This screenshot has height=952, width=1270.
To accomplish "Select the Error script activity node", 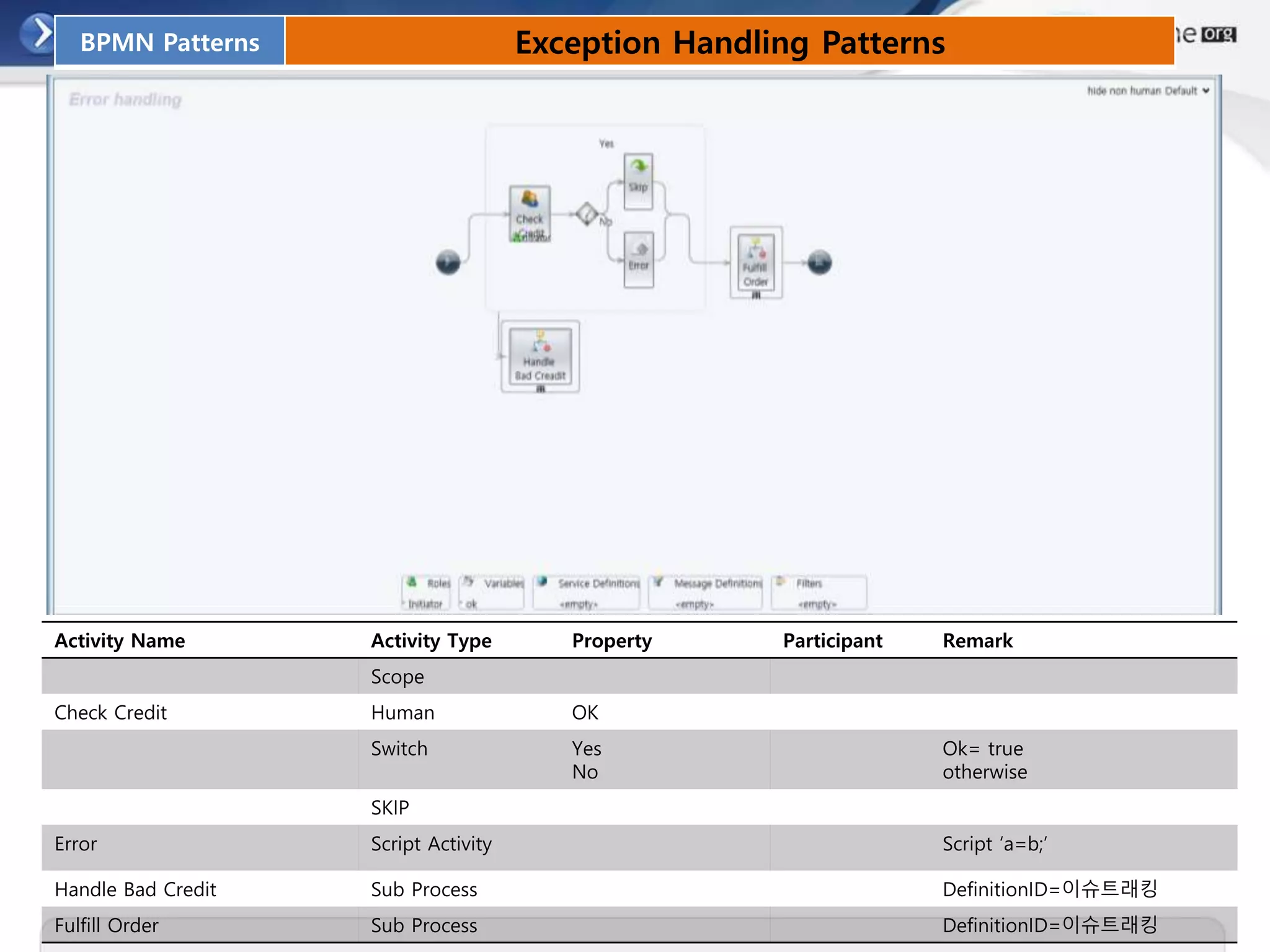I will click(638, 260).
